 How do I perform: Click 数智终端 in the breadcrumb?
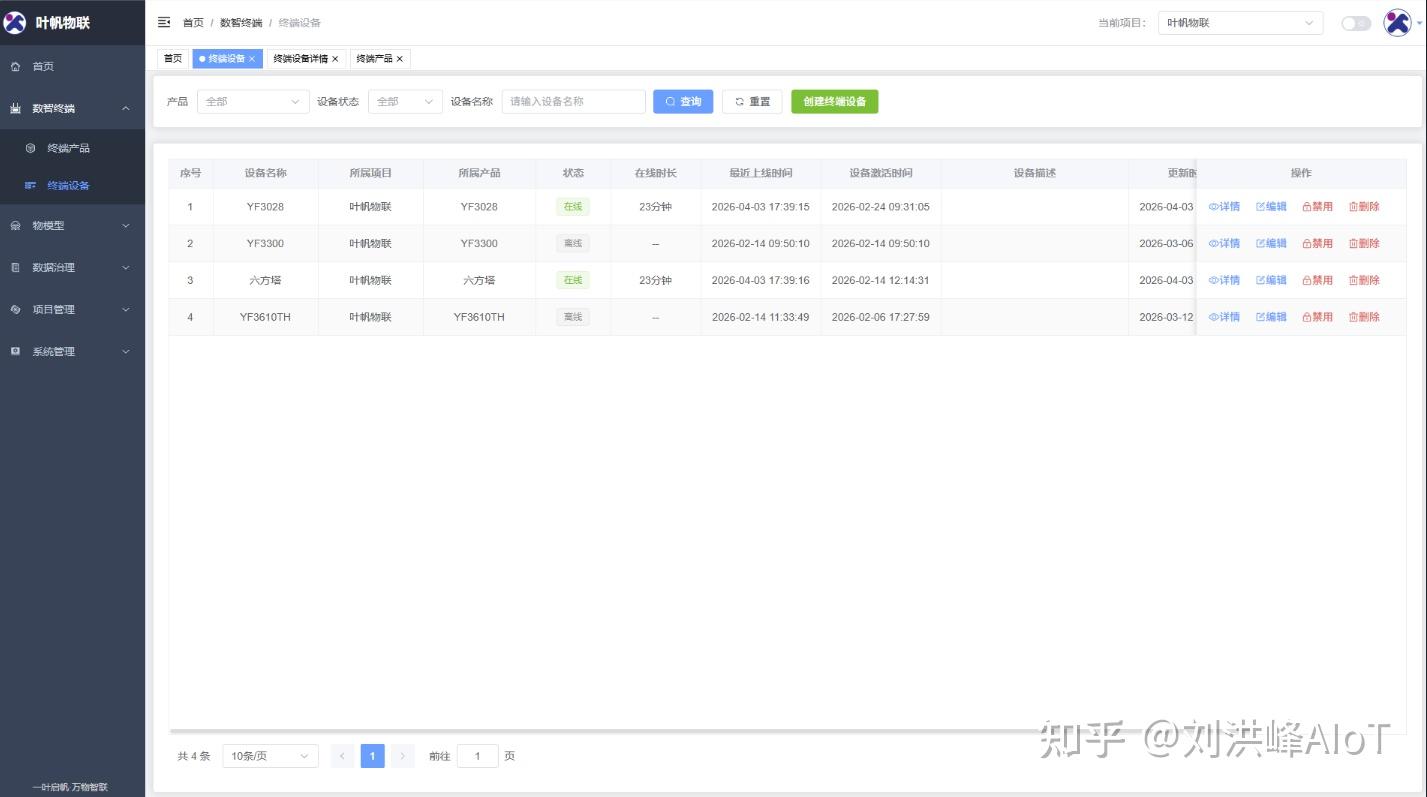(x=241, y=23)
